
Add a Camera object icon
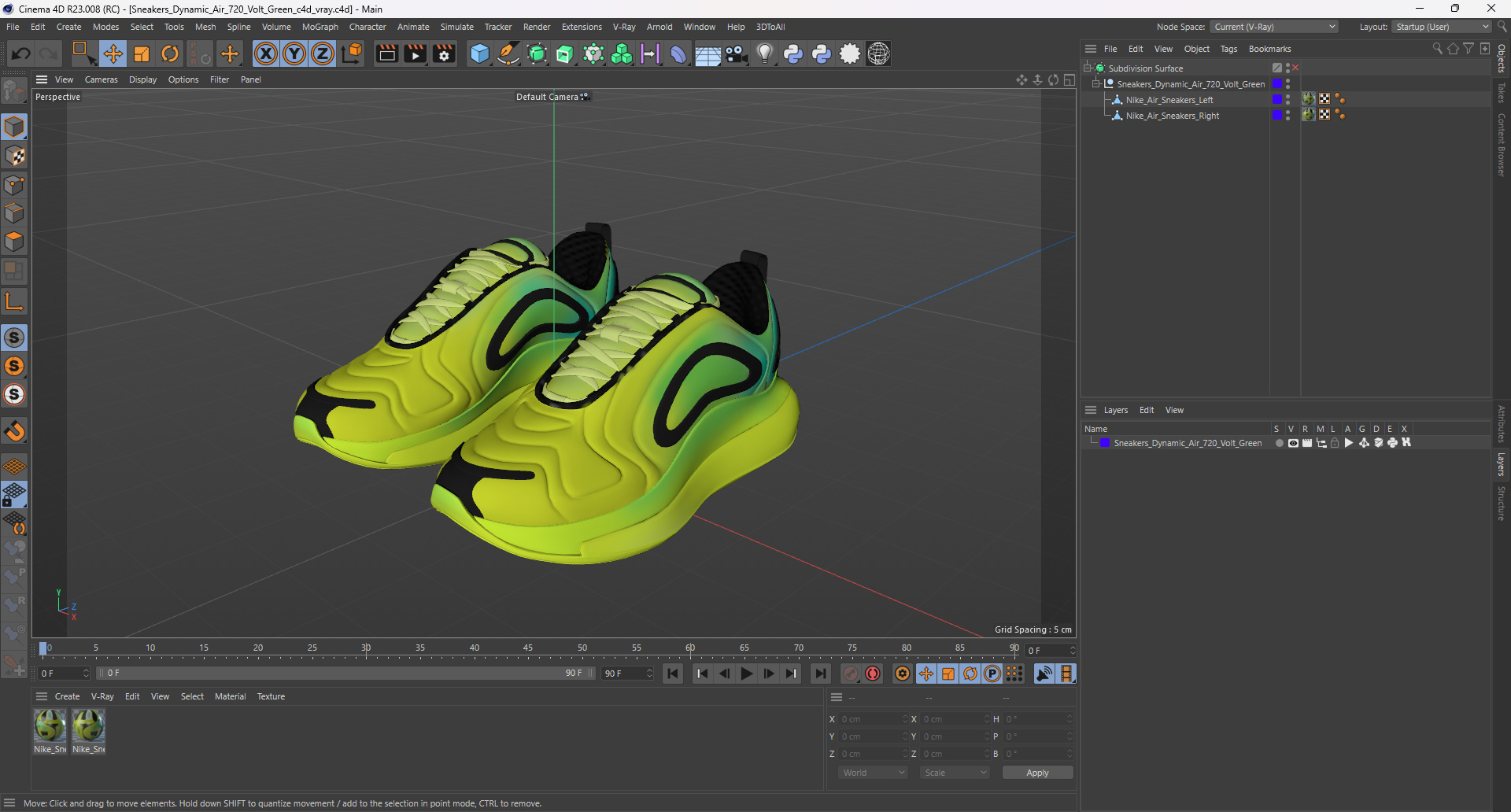pos(736,54)
